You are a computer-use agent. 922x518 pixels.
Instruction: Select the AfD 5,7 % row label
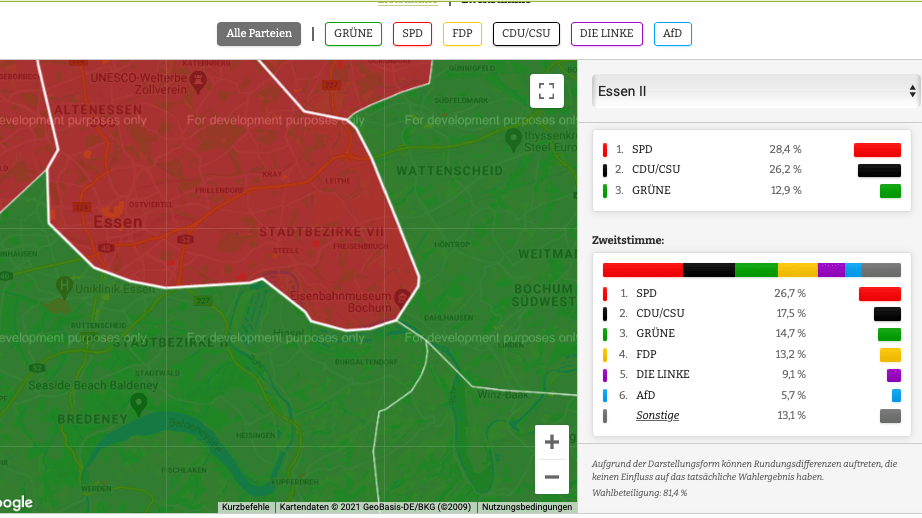click(x=645, y=395)
